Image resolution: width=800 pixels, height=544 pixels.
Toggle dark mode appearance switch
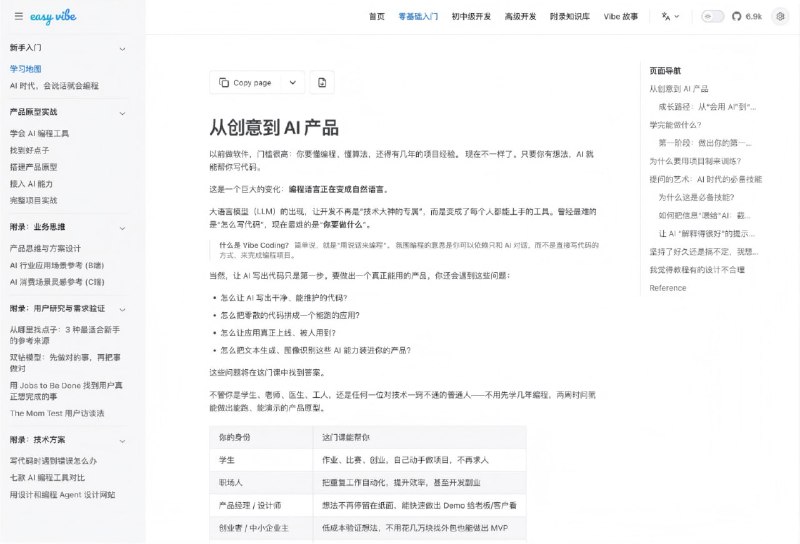[x=713, y=16]
